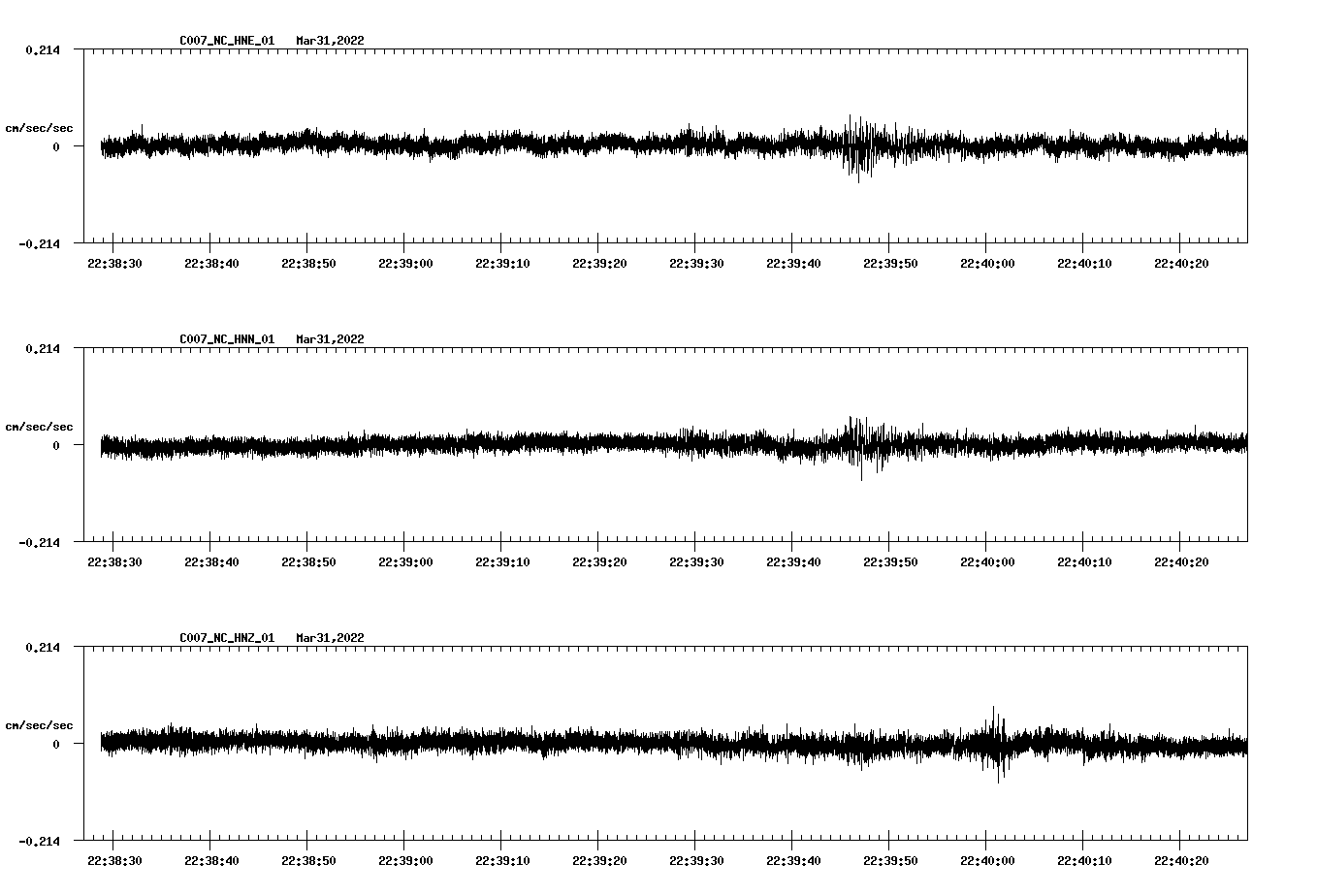Click the 22:38:50 time label under HNE plot

pos(308,264)
